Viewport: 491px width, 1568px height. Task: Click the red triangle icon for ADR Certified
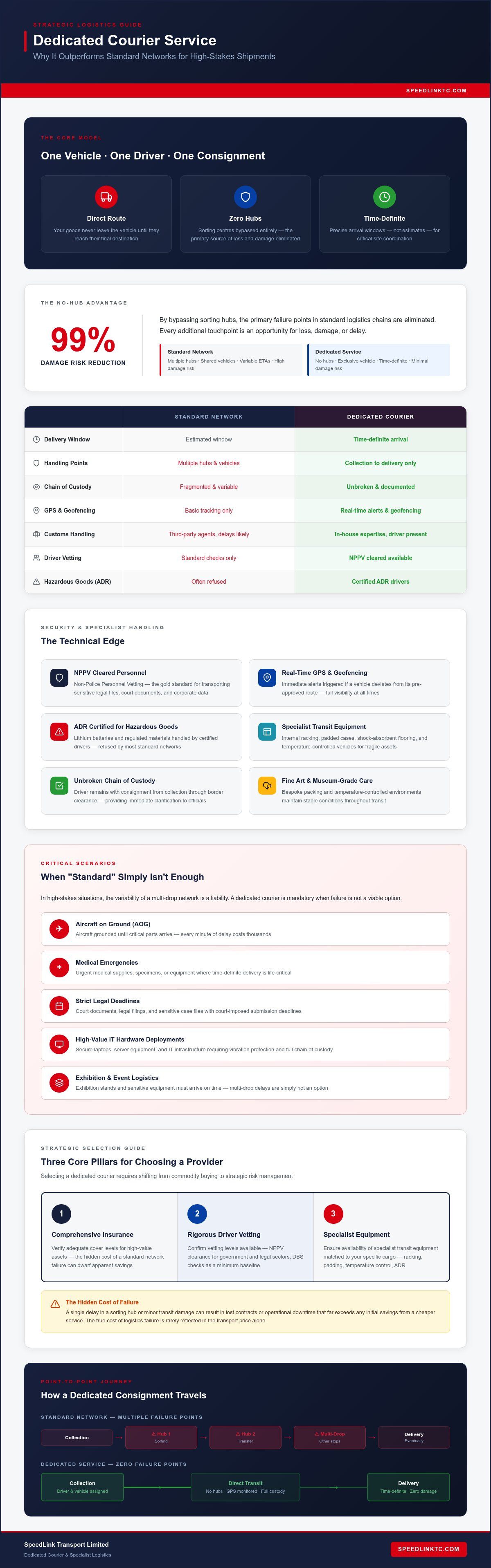tap(59, 732)
